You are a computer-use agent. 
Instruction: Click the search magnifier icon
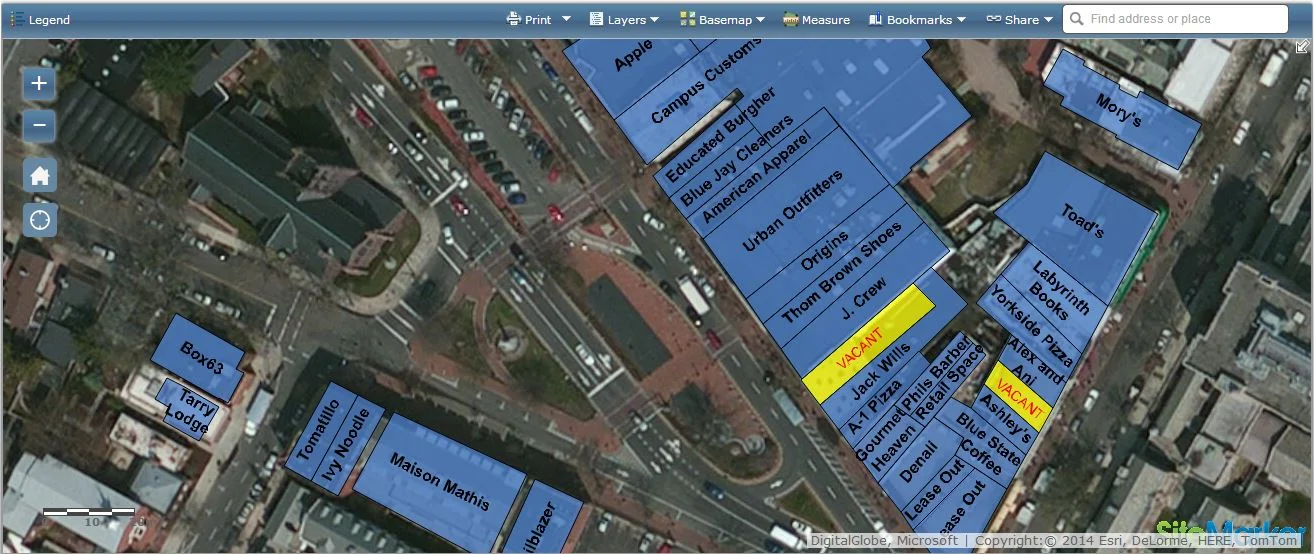1076,19
